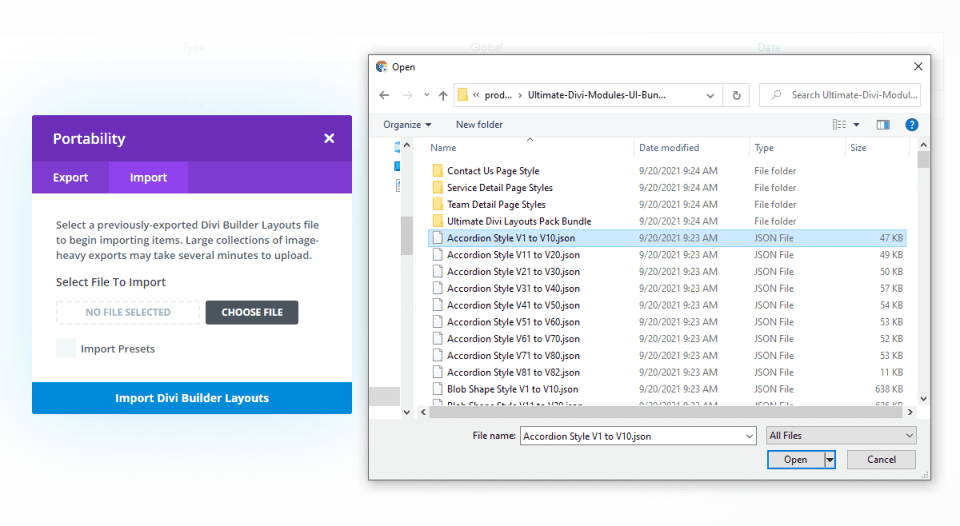
Task: Select Ultimate Divi Layouts Pack Bundle folder
Action: pos(667,221)
